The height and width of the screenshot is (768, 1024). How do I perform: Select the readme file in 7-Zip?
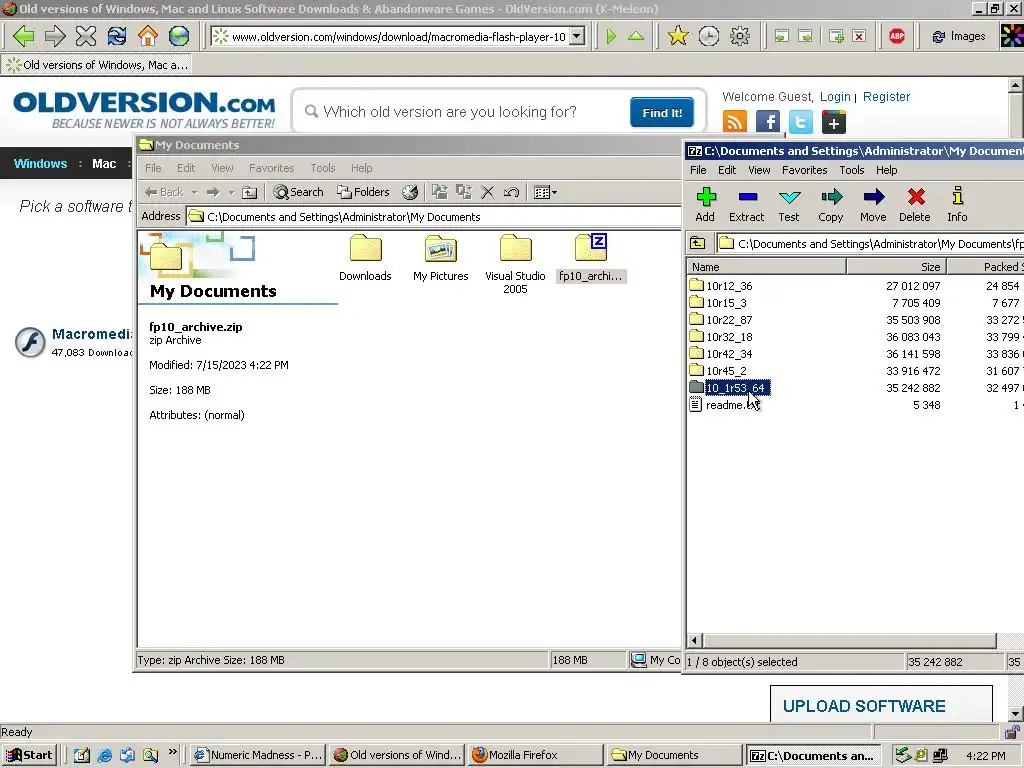pos(724,405)
